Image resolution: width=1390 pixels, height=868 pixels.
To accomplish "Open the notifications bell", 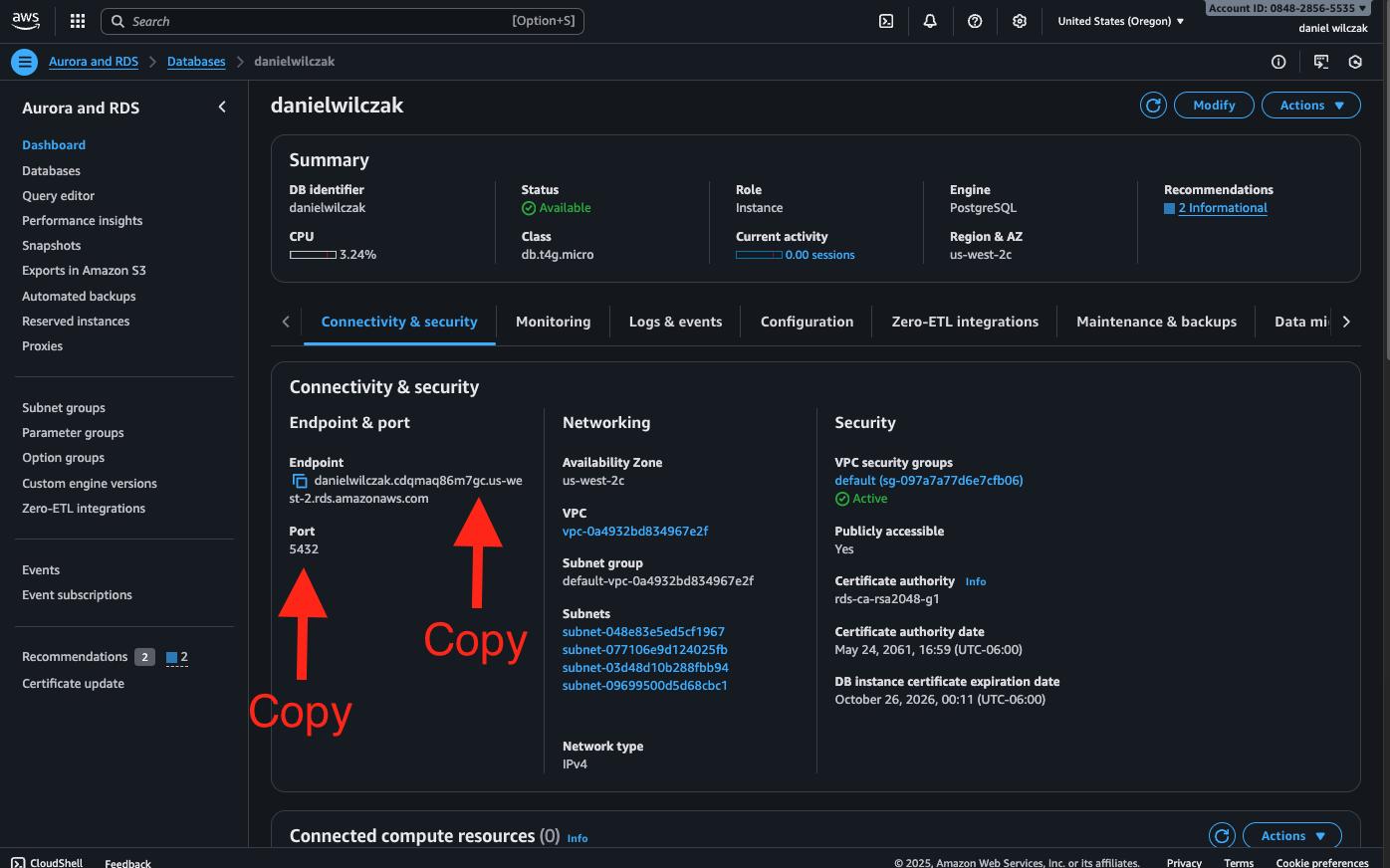I will [930, 21].
